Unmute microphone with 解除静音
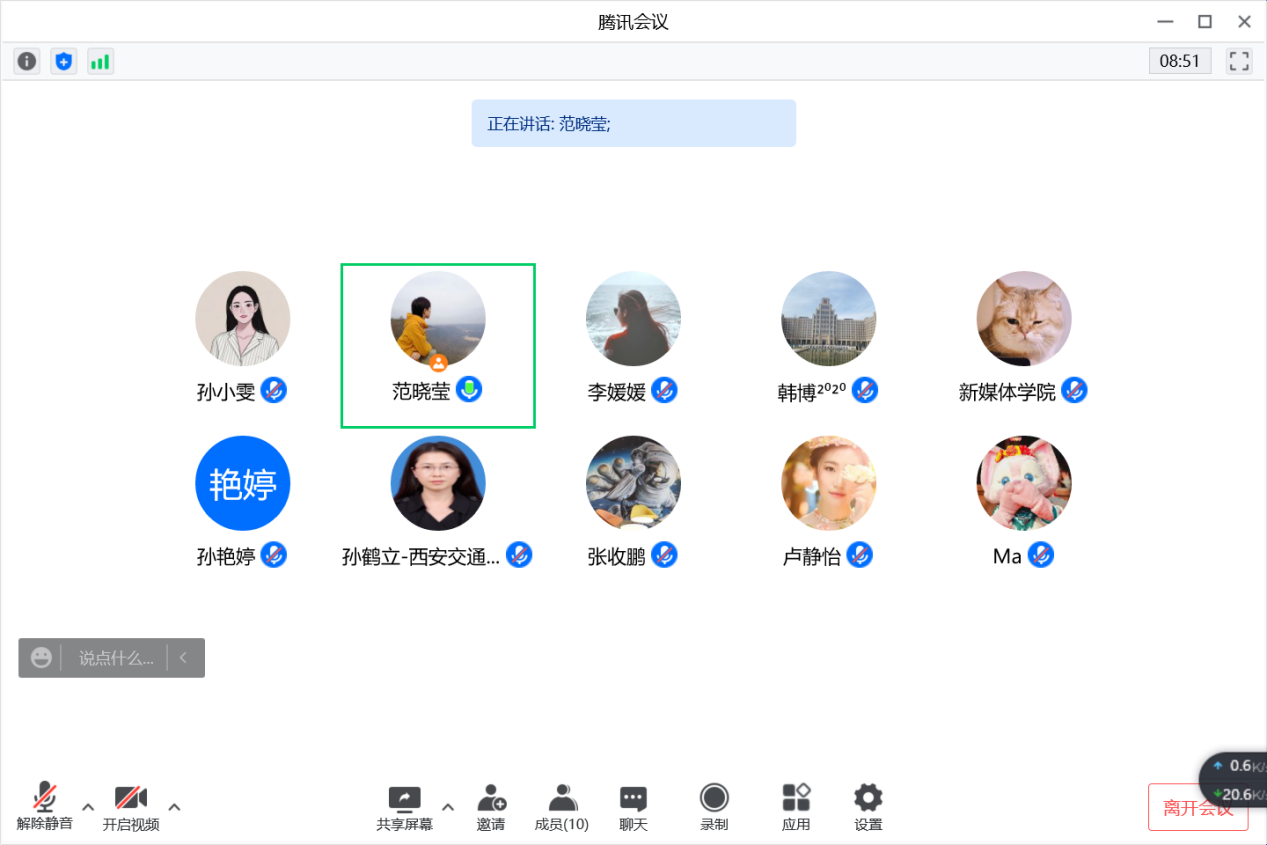Image resolution: width=1267 pixels, height=845 pixels. 44,807
